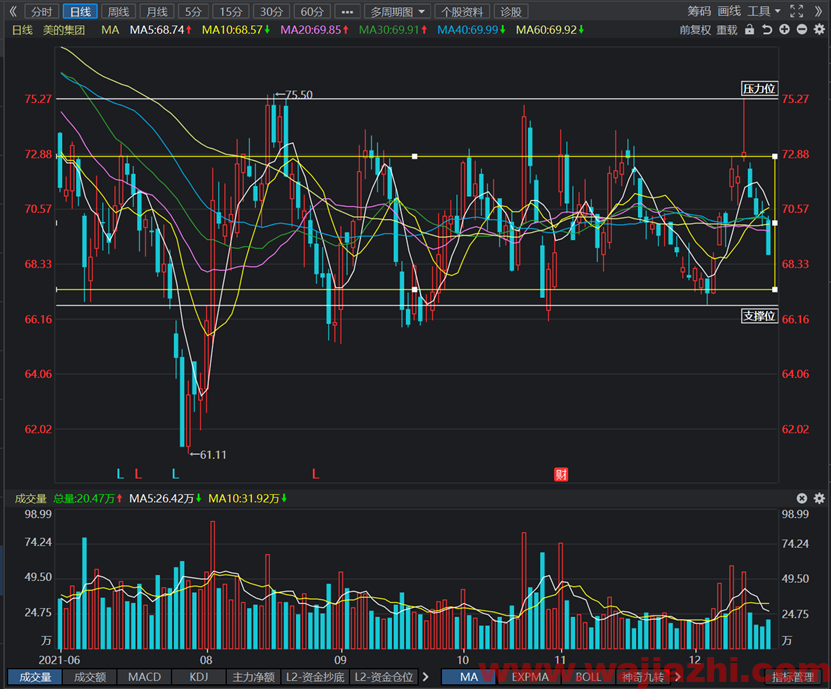
Task: Close the volume indicator panel
Action: [x=802, y=498]
